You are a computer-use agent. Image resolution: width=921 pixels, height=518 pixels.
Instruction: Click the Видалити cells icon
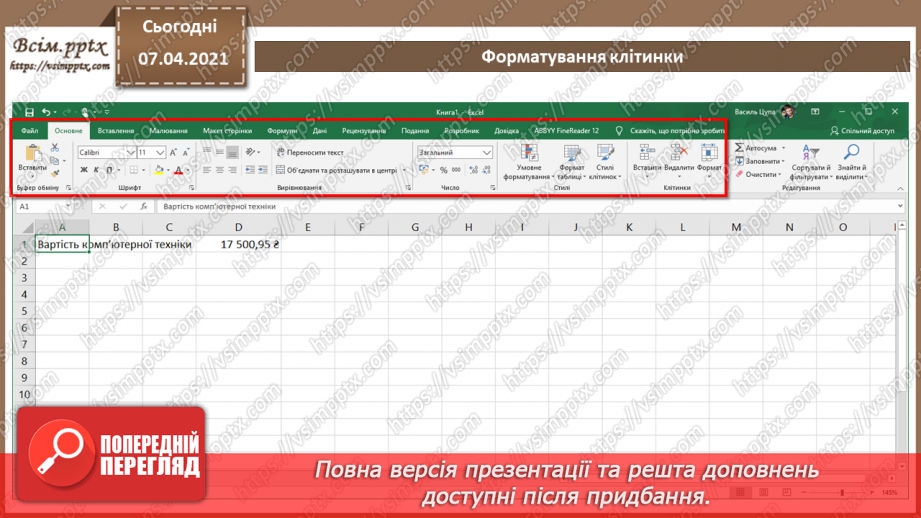coord(679,153)
